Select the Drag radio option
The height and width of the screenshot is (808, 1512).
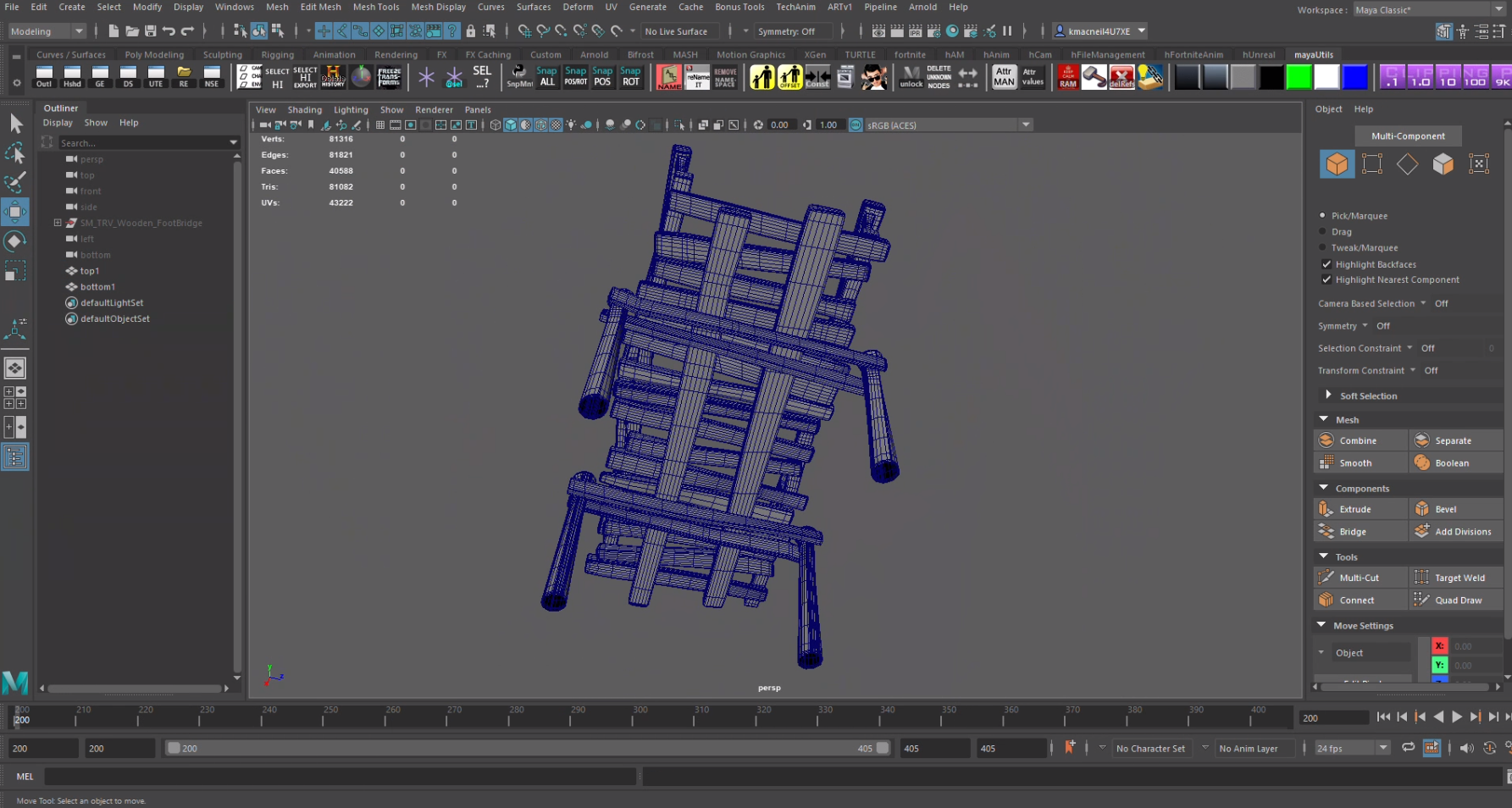(1323, 231)
